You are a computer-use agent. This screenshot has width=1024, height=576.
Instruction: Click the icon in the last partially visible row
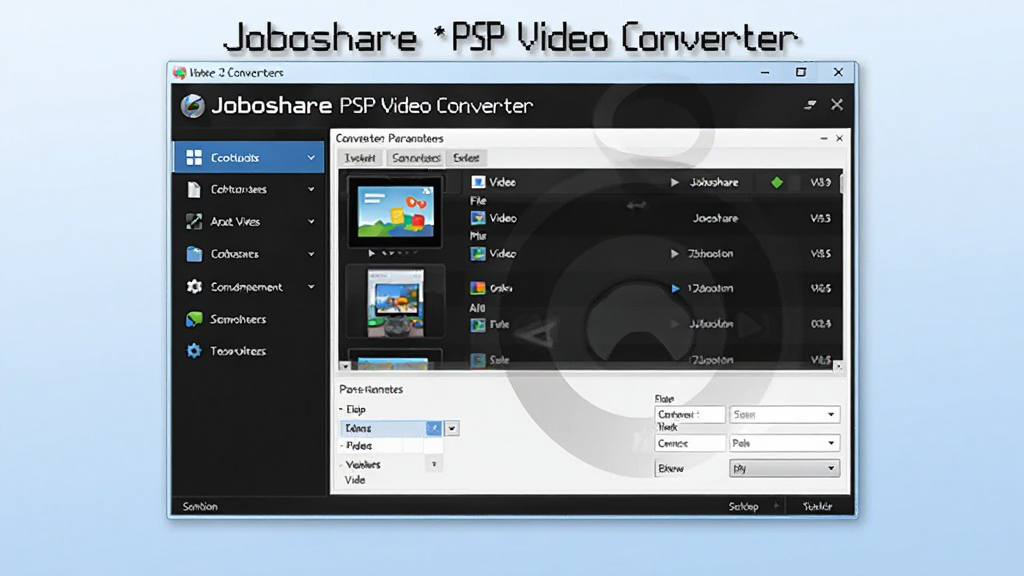pos(478,360)
